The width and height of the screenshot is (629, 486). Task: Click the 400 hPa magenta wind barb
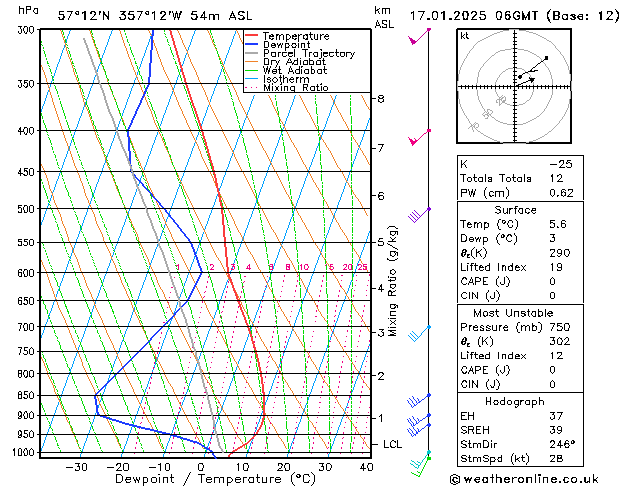tap(419, 137)
